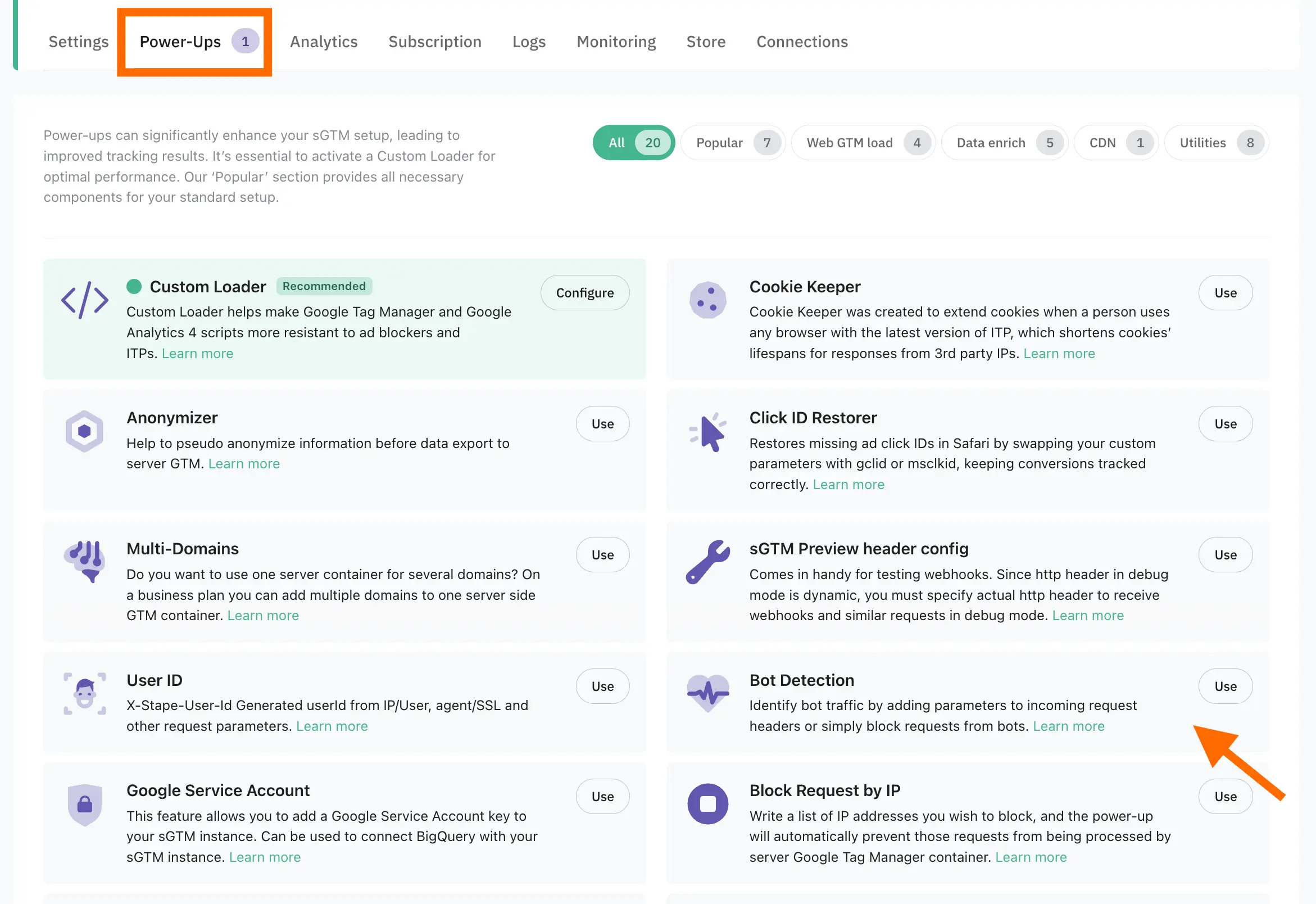
Task: Click the Google Service Account shield icon
Action: [85, 804]
